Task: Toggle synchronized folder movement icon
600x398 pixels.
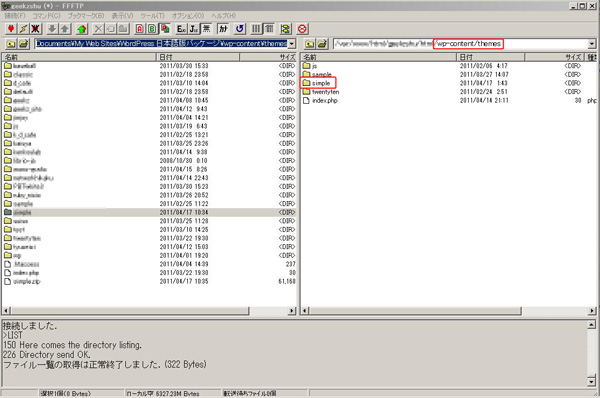Action: click(285, 29)
